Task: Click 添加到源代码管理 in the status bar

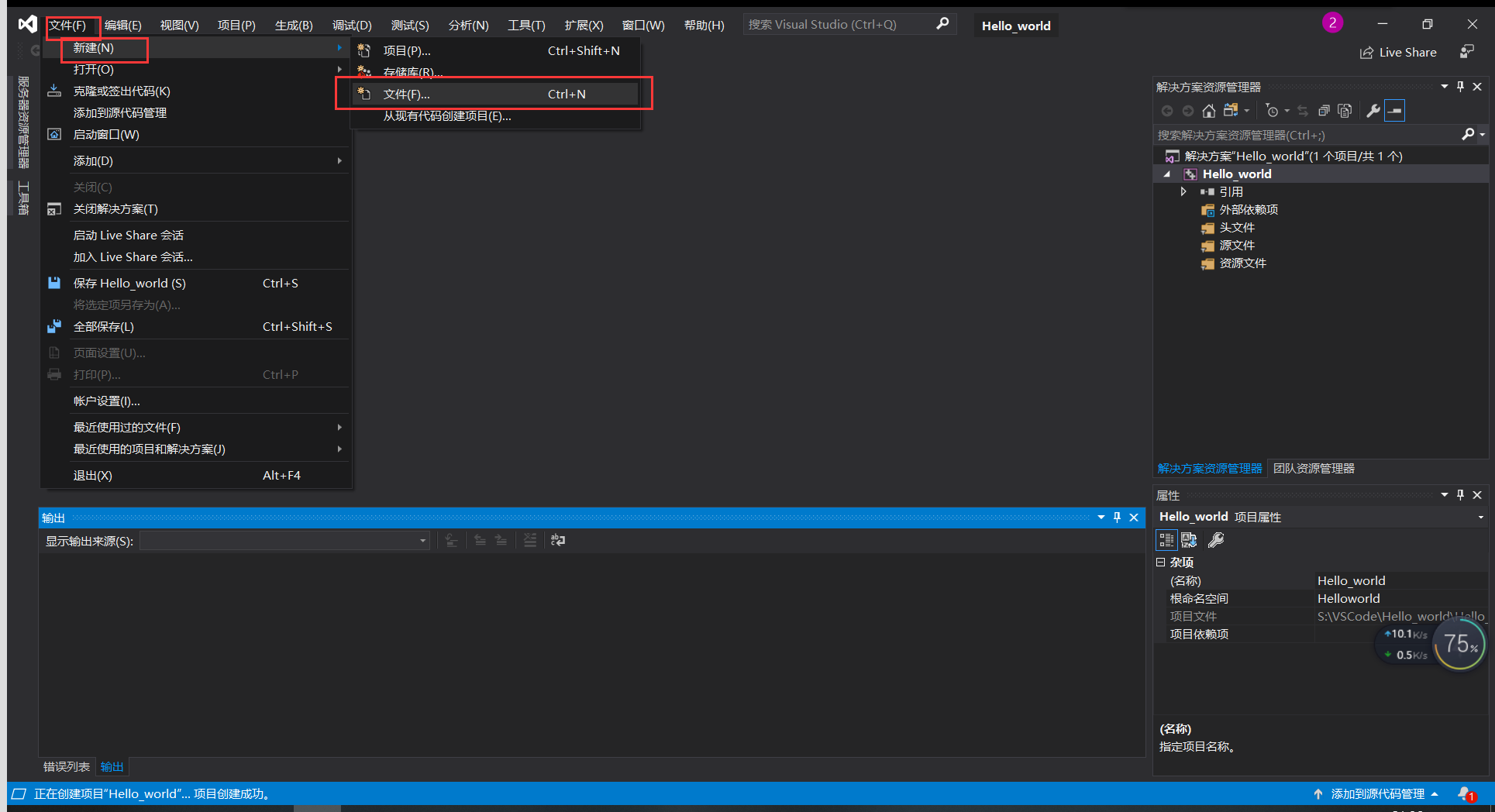Action: point(1378,793)
